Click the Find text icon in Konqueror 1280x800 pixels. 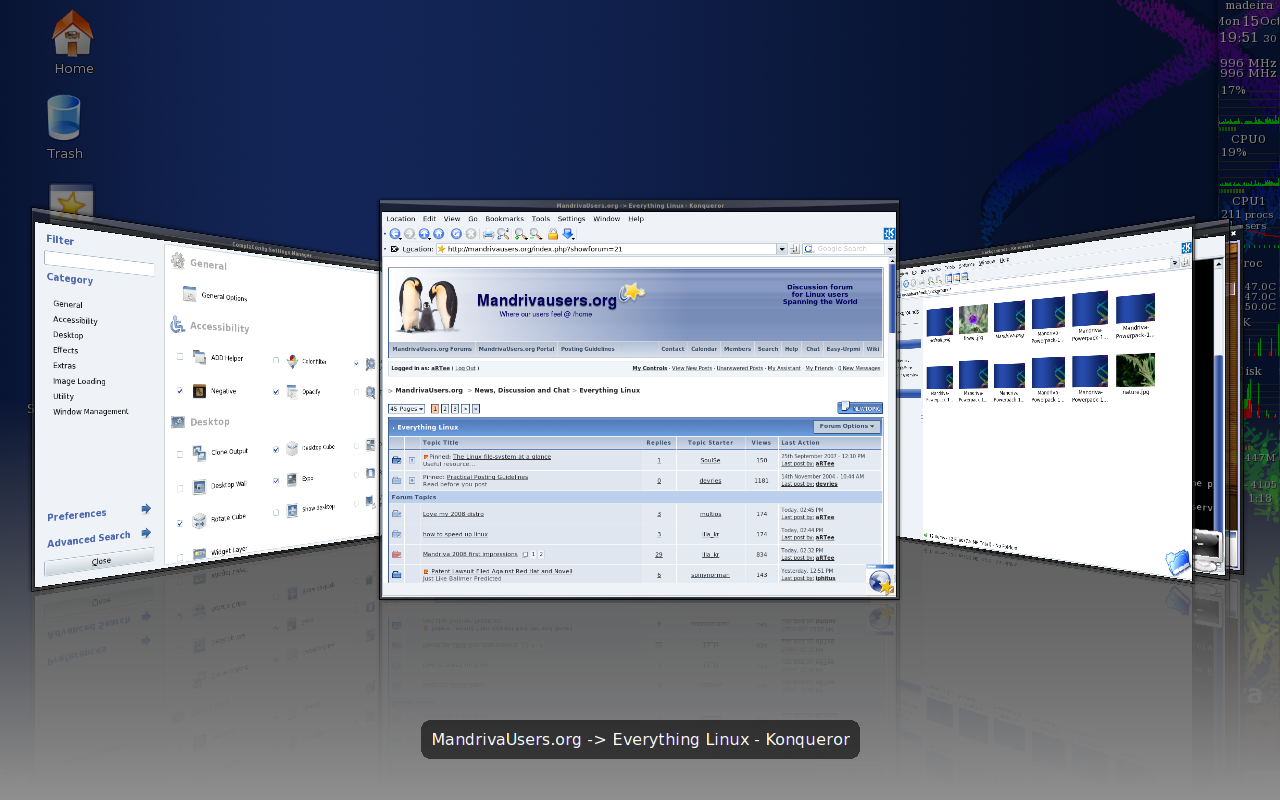coord(503,234)
